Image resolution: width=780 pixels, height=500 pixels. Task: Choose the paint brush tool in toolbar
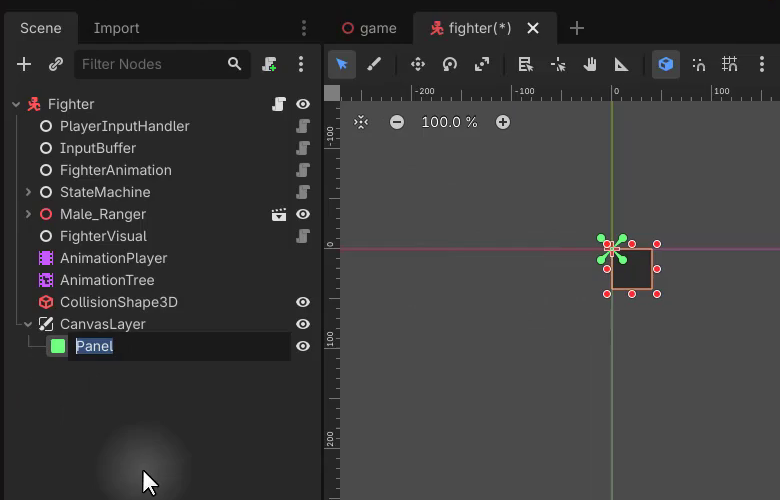pyautogui.click(x=374, y=64)
